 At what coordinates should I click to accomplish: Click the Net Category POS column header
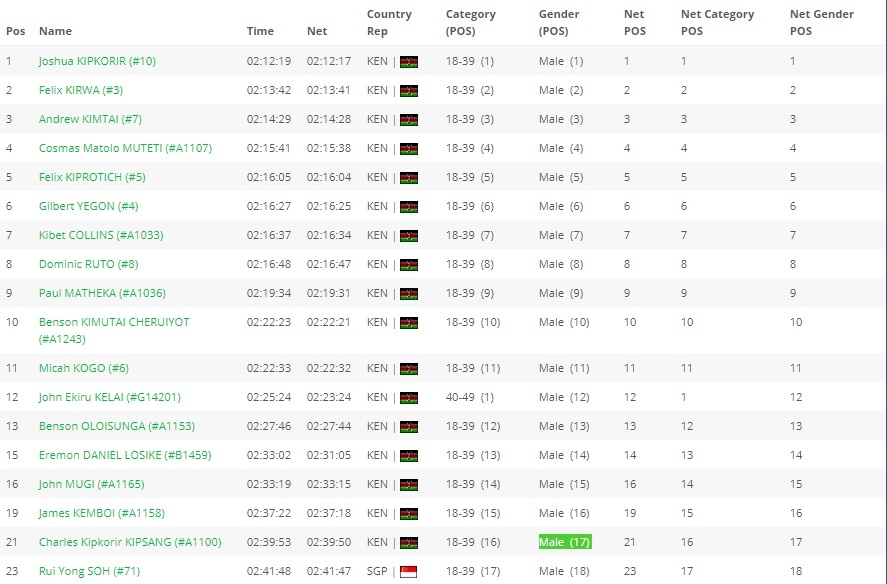[717, 23]
